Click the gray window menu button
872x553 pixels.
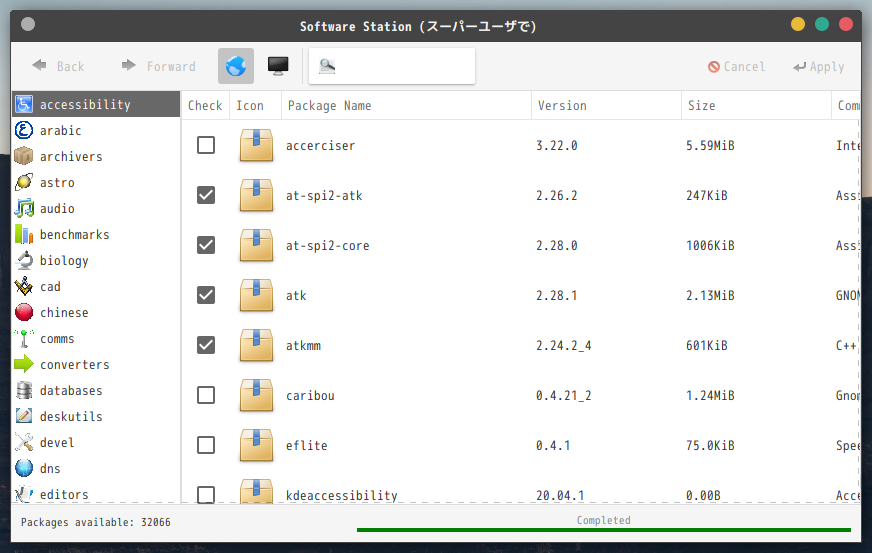[28, 24]
